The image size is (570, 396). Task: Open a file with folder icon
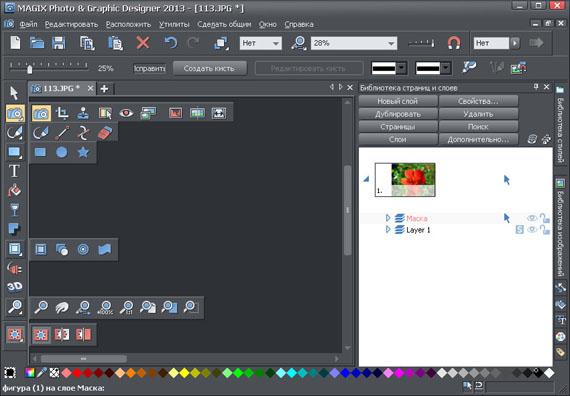[x=37, y=43]
